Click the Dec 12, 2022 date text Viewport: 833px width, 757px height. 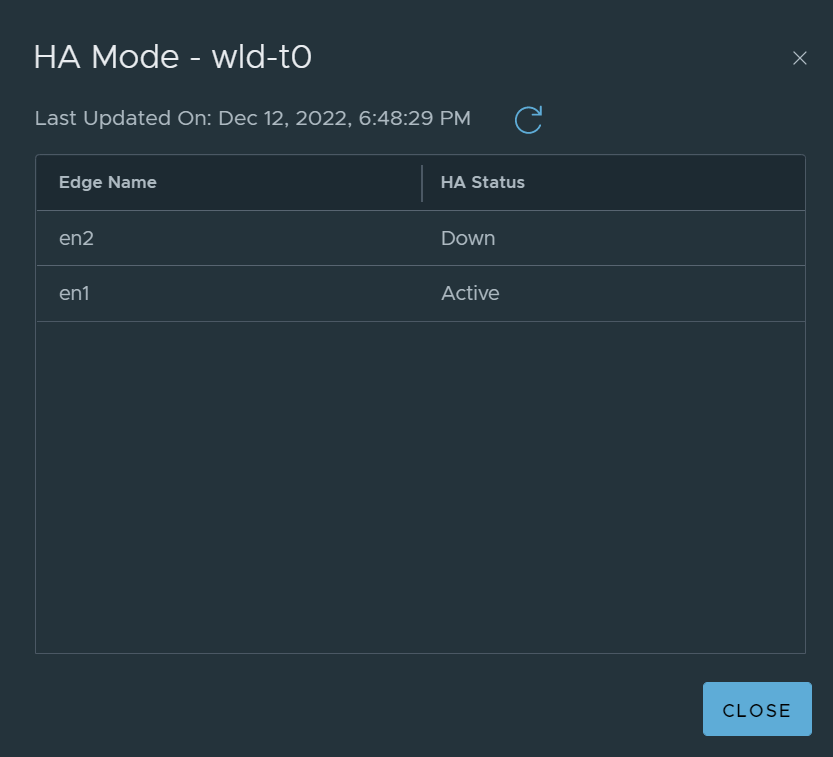tap(285, 118)
